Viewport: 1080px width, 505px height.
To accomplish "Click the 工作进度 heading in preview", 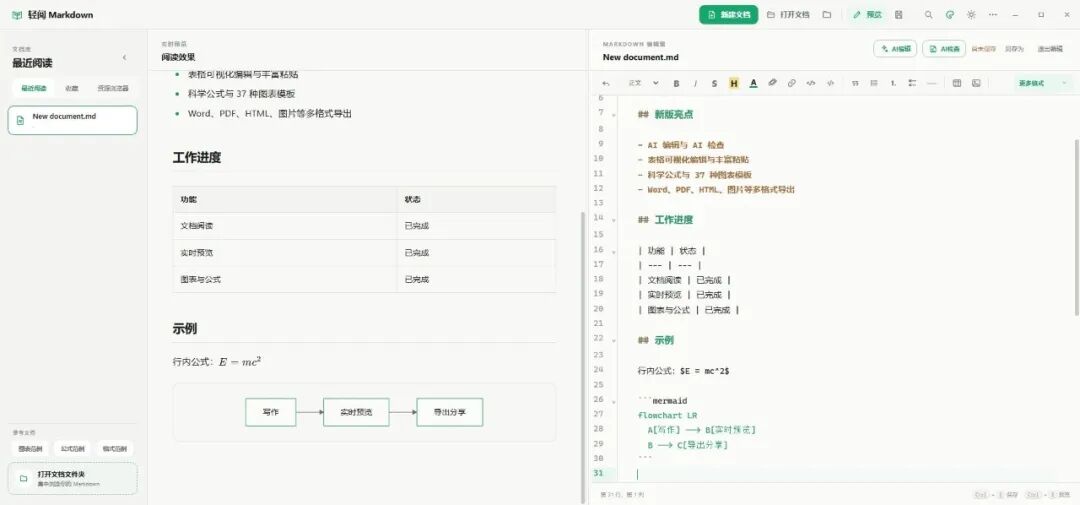I will [197, 158].
